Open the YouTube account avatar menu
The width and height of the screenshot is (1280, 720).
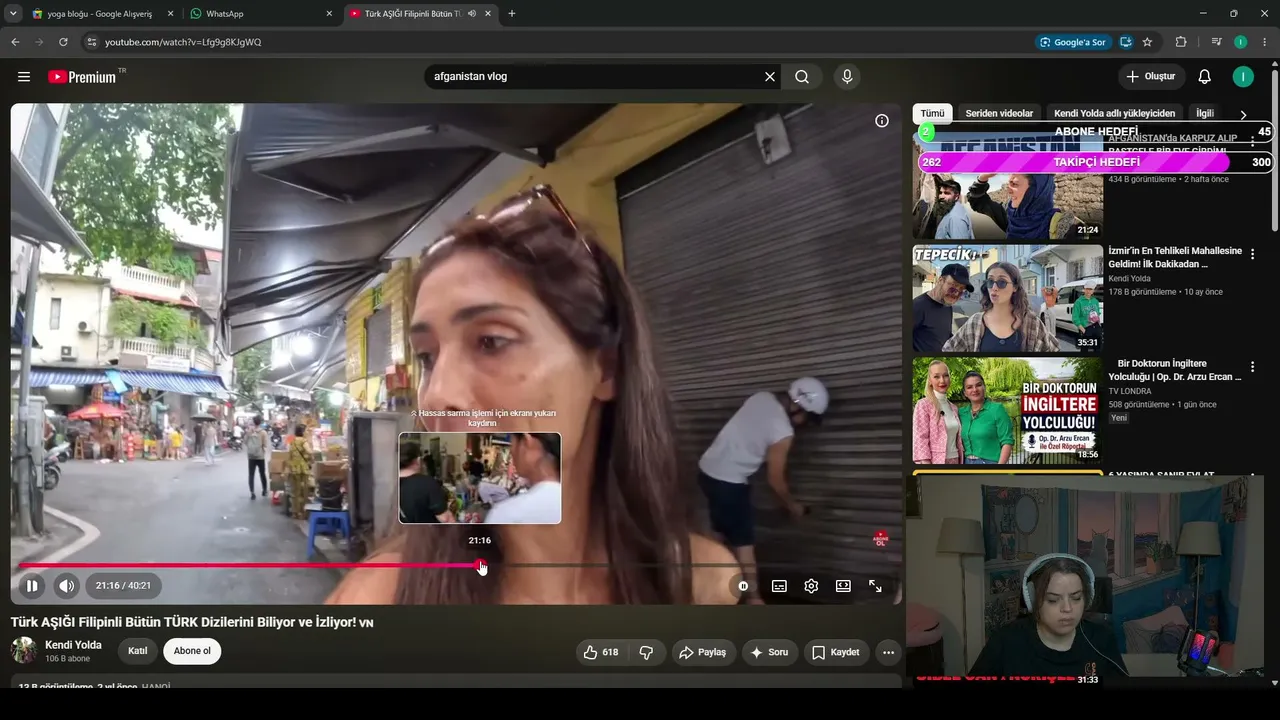click(x=1243, y=77)
